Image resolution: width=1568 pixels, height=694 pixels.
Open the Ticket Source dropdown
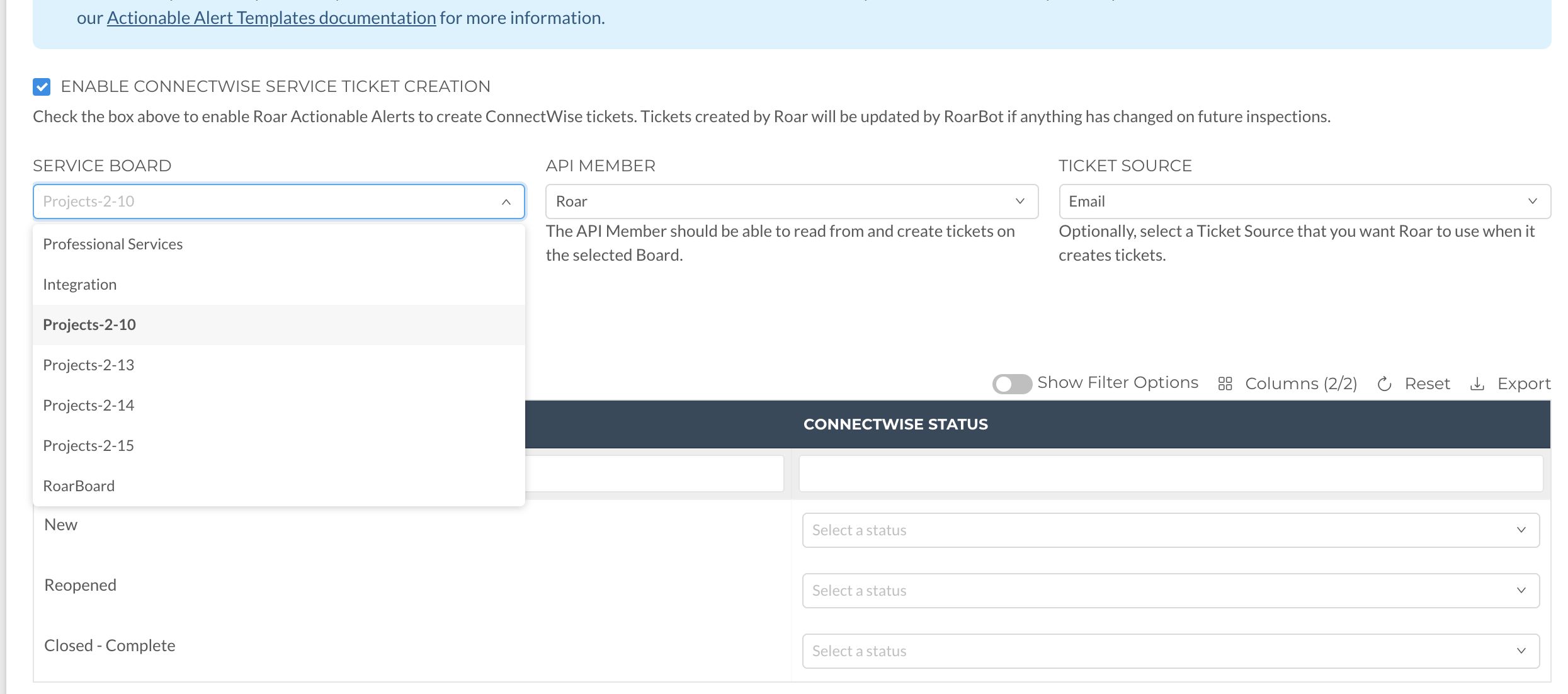click(x=1304, y=202)
